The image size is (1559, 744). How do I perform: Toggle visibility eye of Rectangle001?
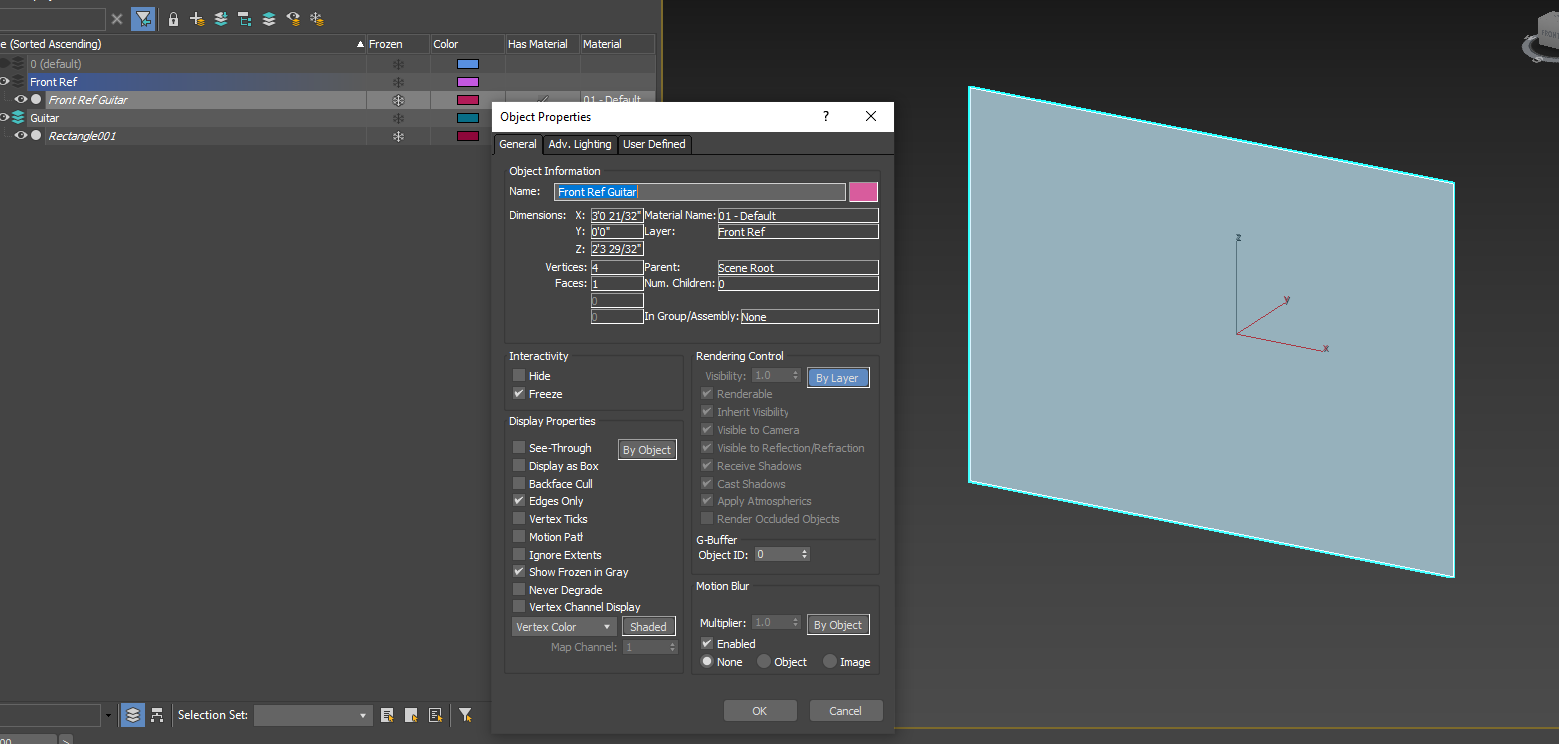click(x=20, y=136)
